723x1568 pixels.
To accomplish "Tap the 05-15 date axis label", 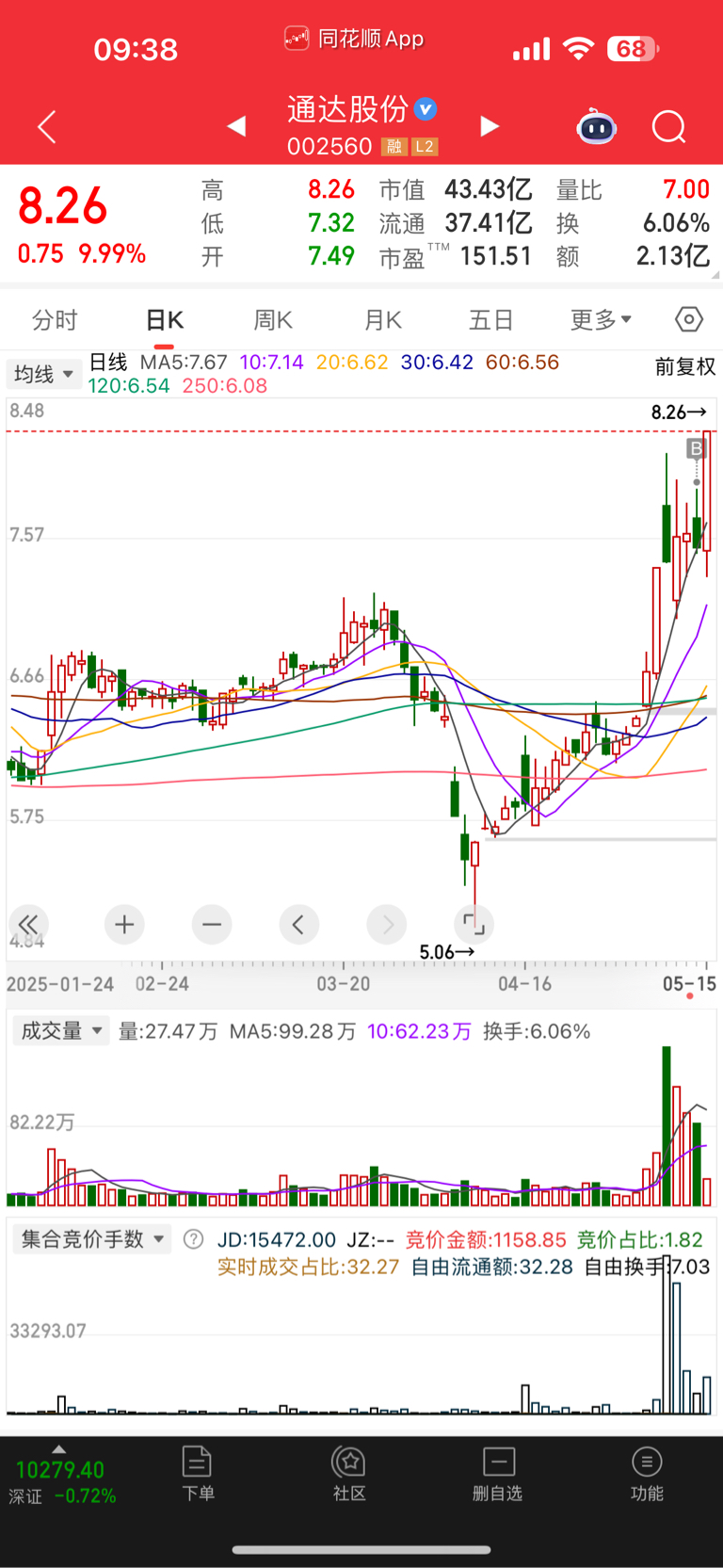I will [689, 984].
